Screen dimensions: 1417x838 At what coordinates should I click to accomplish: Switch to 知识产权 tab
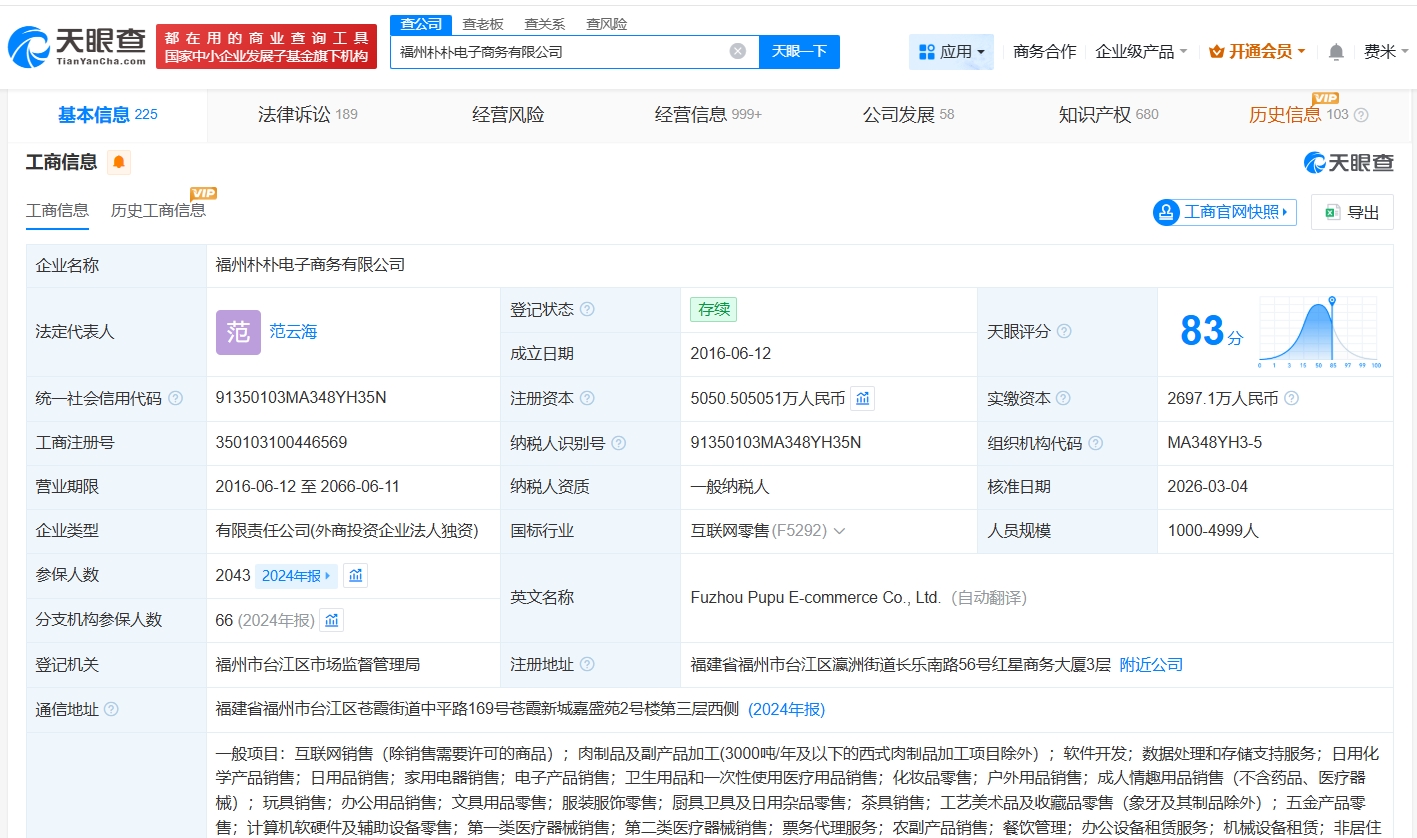[1108, 115]
